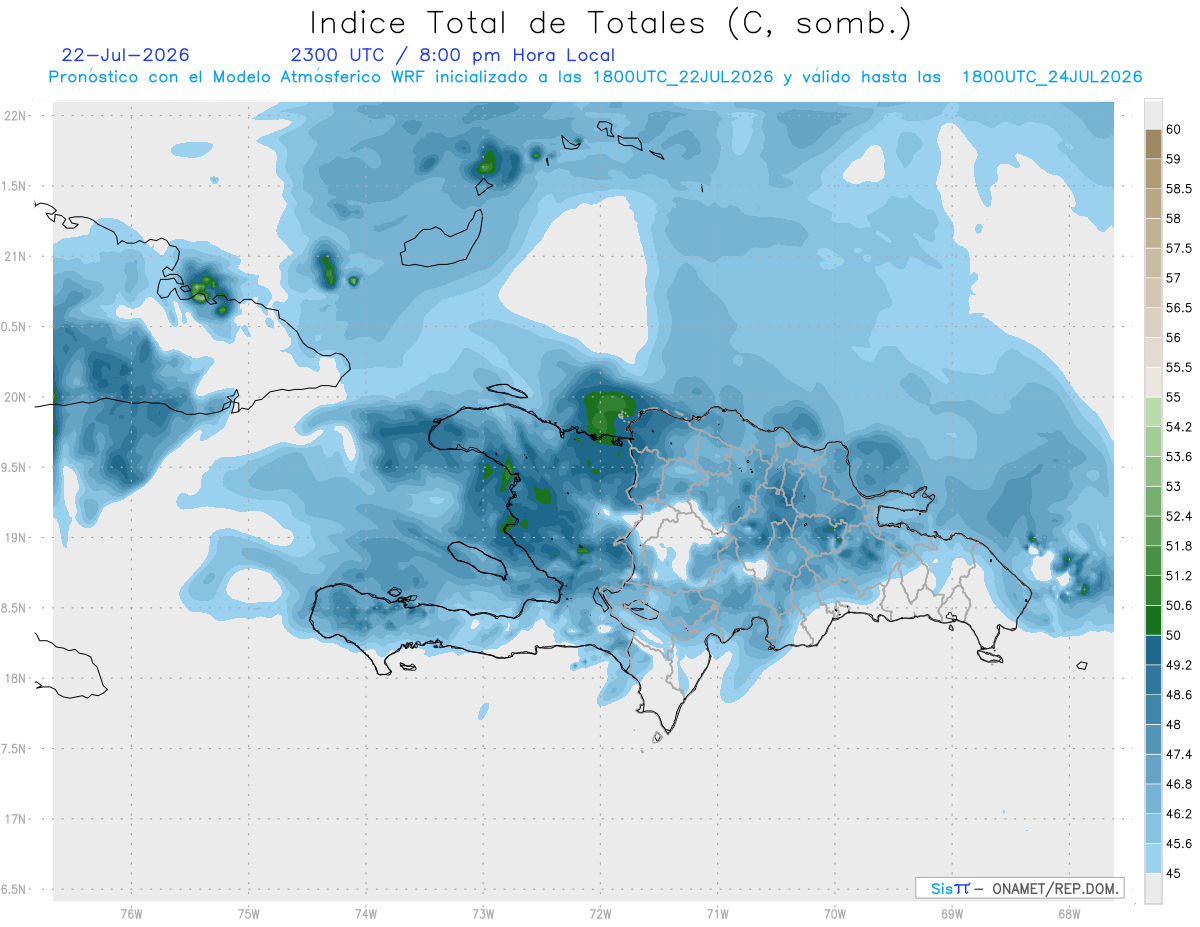
Task: Pick the blue swatch between 47.4 and 48
Action: point(1153,740)
